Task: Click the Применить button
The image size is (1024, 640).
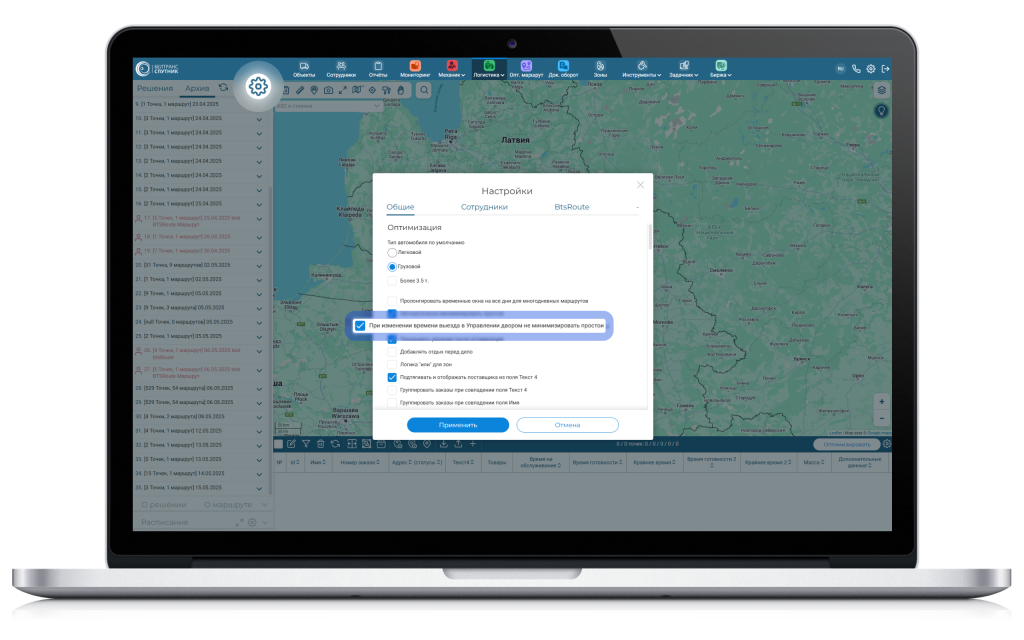Action: pos(458,425)
